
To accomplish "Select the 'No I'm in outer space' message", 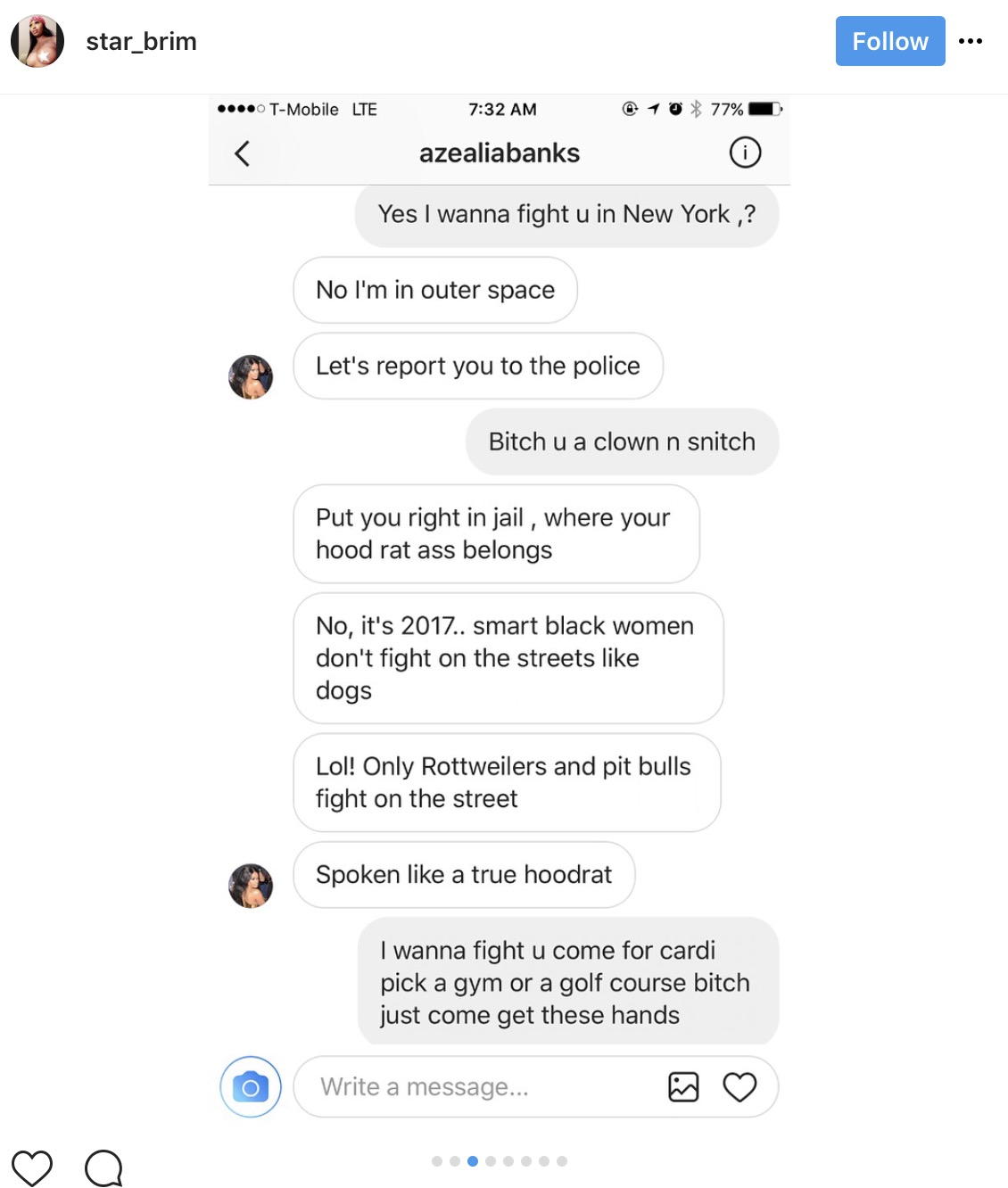I will 435,290.
